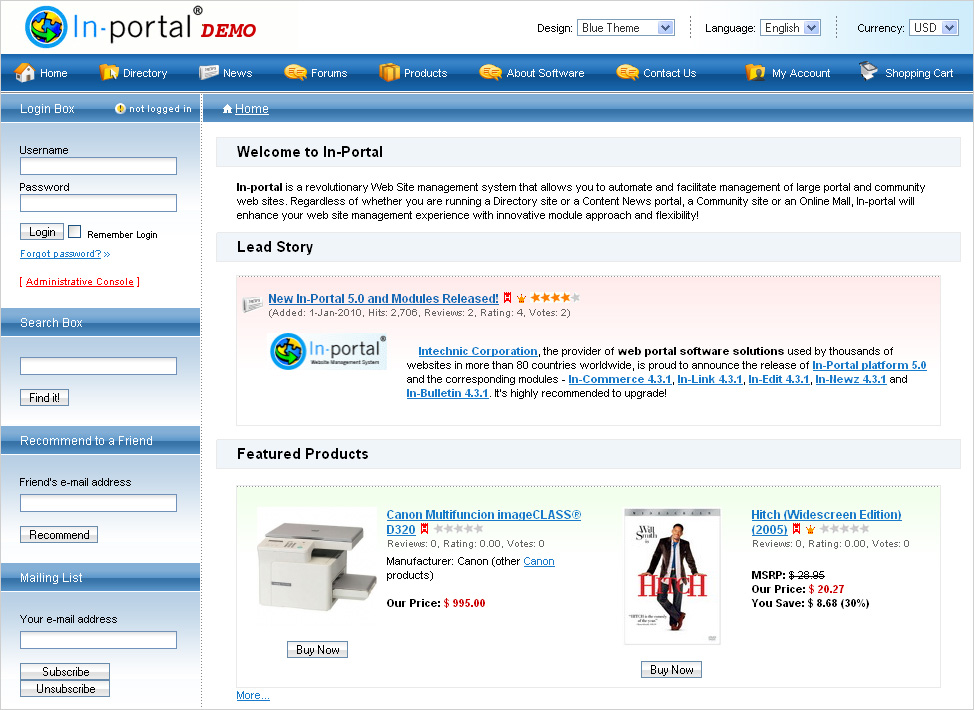Focus the Username input field
This screenshot has width=974, height=710.
(98, 166)
